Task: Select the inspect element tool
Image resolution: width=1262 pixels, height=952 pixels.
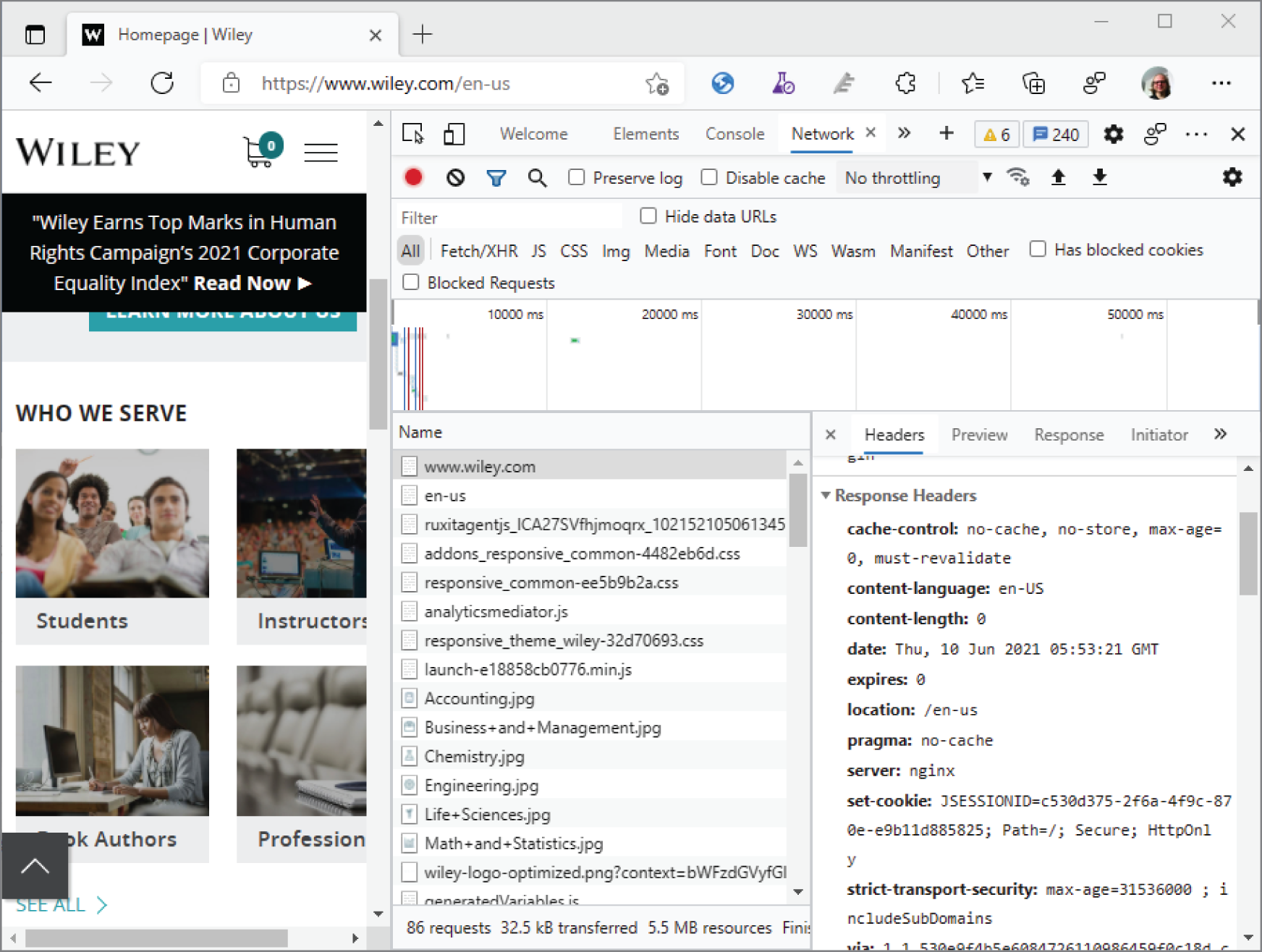Action: (x=412, y=134)
